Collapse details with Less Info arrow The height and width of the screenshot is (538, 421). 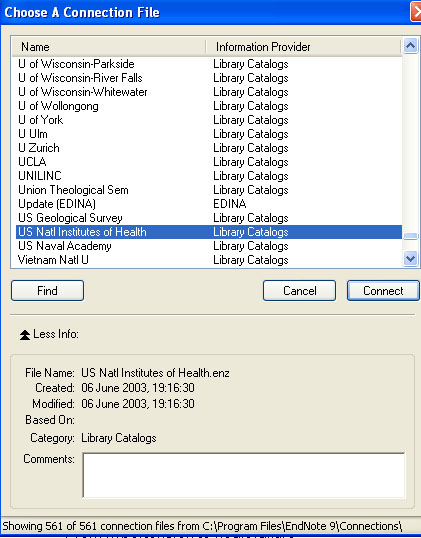25,335
